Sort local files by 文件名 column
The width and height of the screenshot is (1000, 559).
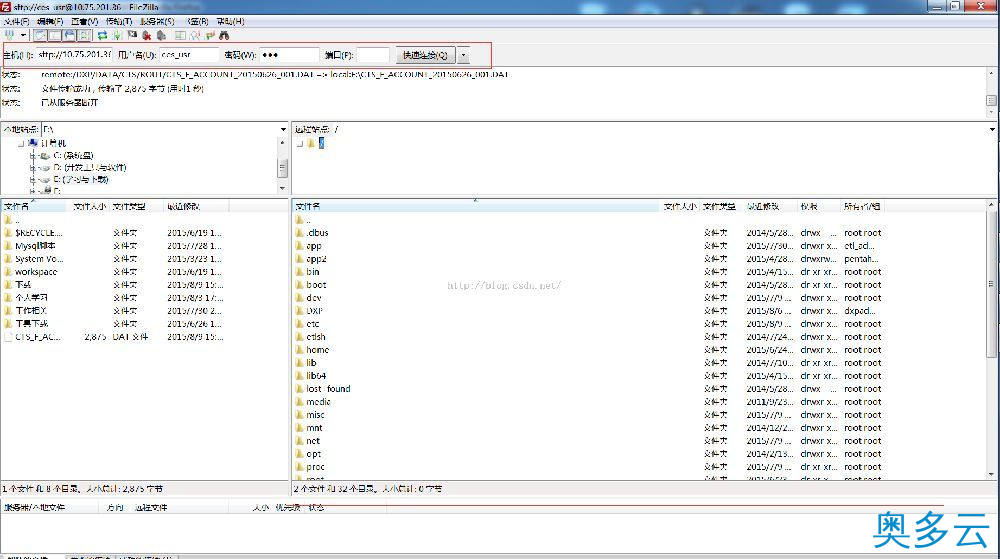coord(34,207)
